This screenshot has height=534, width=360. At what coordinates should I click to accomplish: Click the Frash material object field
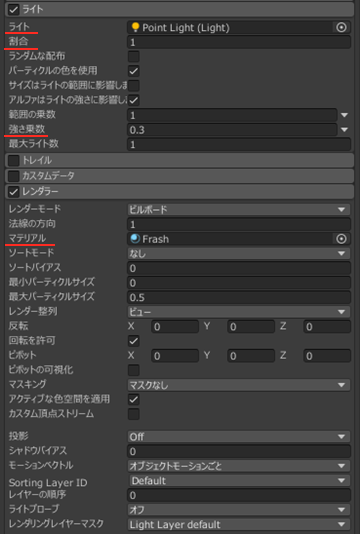pyautogui.click(x=239, y=239)
